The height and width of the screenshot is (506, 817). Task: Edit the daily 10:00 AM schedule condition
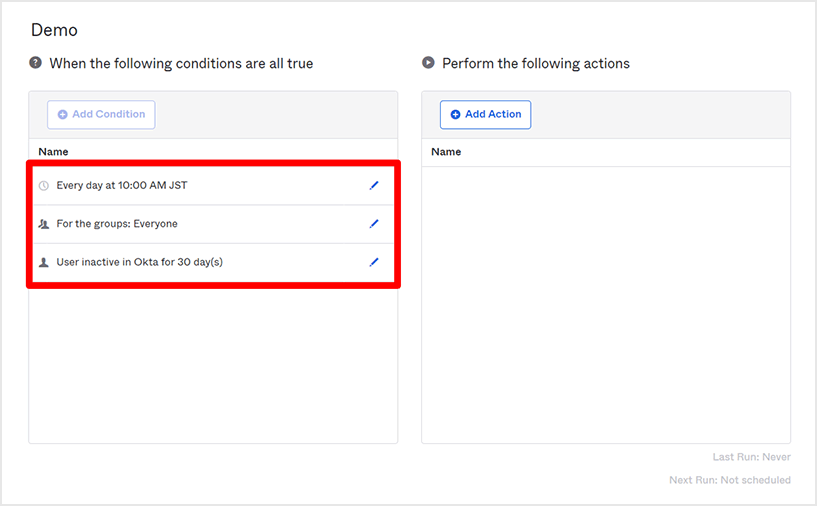point(374,185)
